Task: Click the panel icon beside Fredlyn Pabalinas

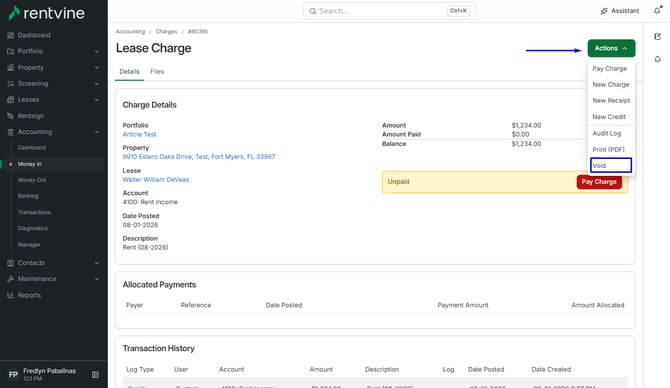Action: pyautogui.click(x=95, y=375)
